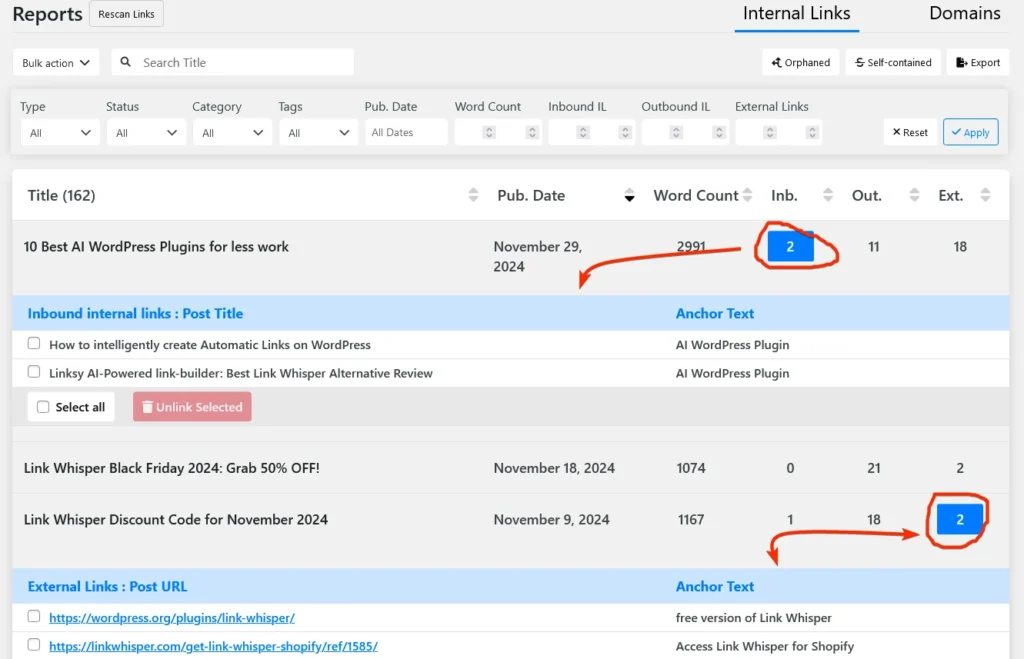Viewport: 1024px width, 659px height.
Task: Open the wordpress.org/plugins/link-whisper link
Action: [172, 618]
